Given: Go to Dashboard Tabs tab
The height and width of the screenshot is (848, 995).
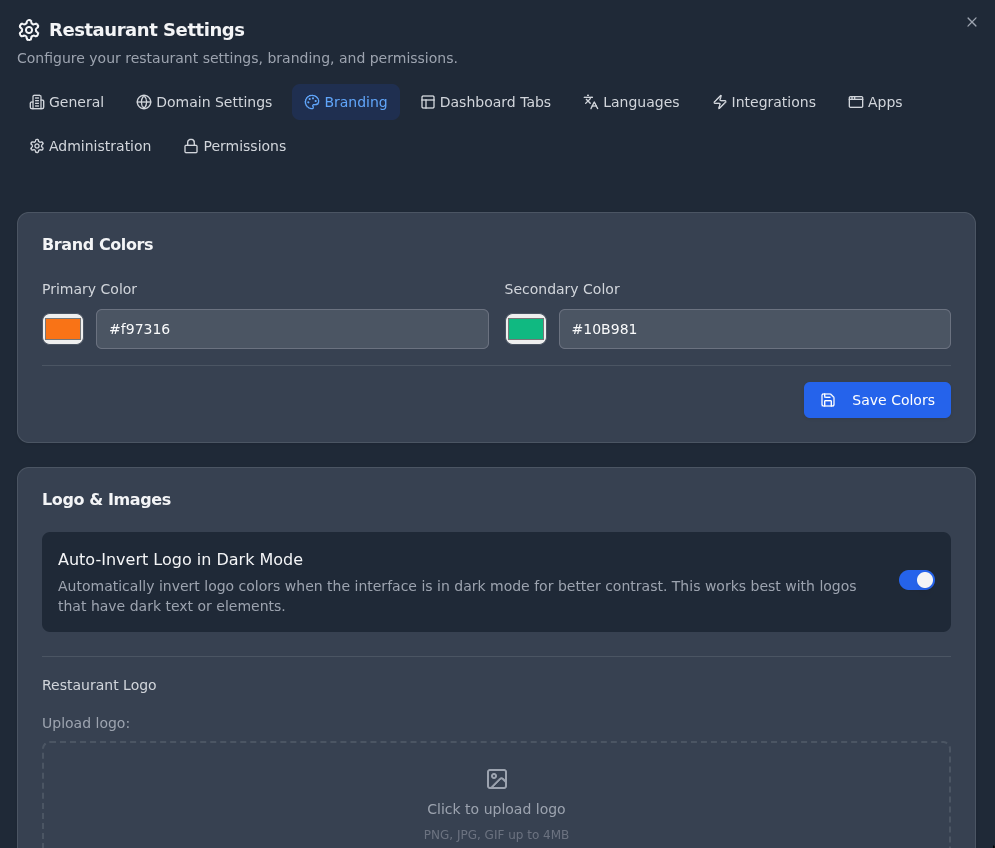Looking at the screenshot, I should [486, 102].
